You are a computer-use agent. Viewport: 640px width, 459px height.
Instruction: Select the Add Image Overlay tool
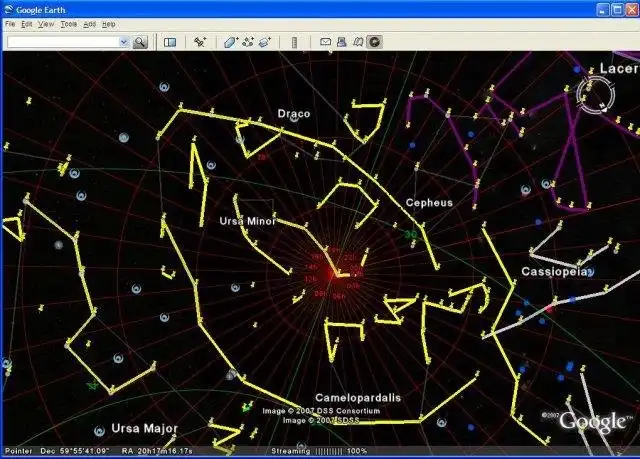(265, 42)
